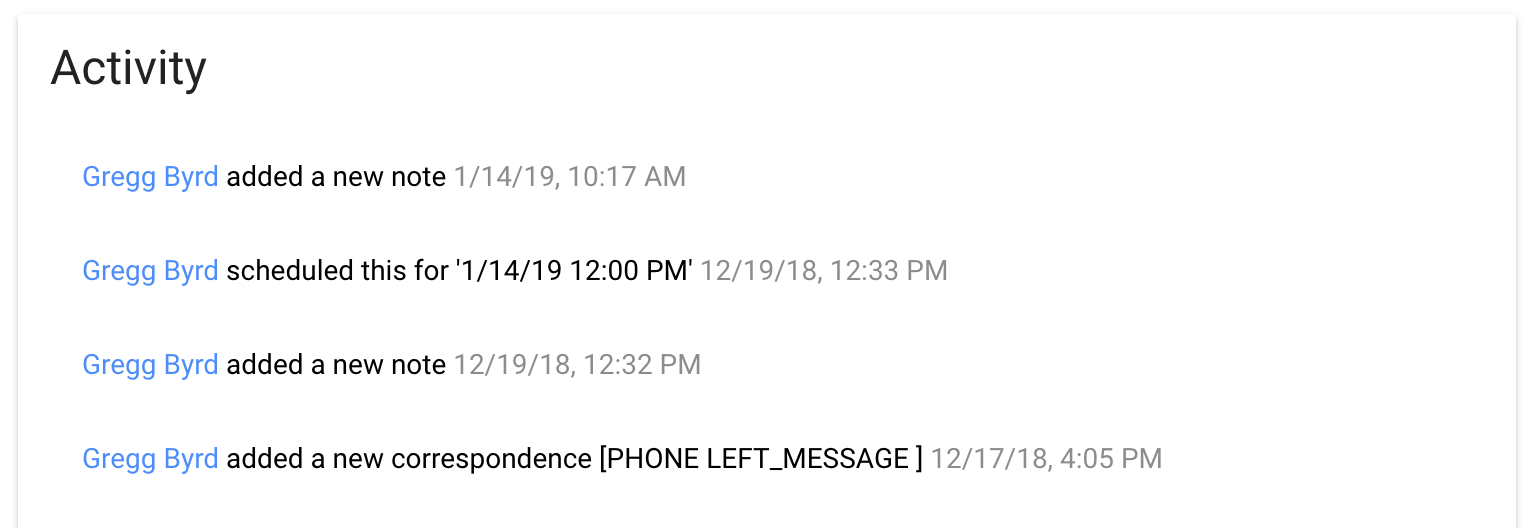
Task: Click the Activity heading
Action: click(128, 69)
